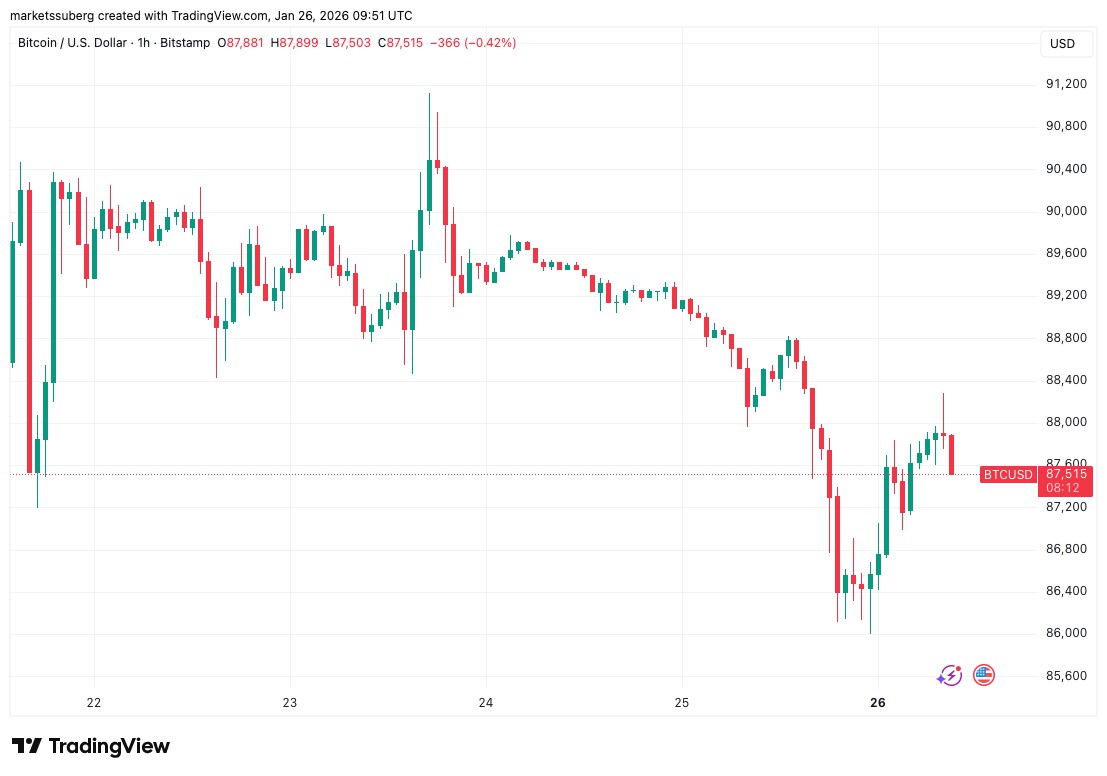This screenshot has width=1107, height=776.
Task: Select the 1h interval in the legend
Action: coord(185,43)
